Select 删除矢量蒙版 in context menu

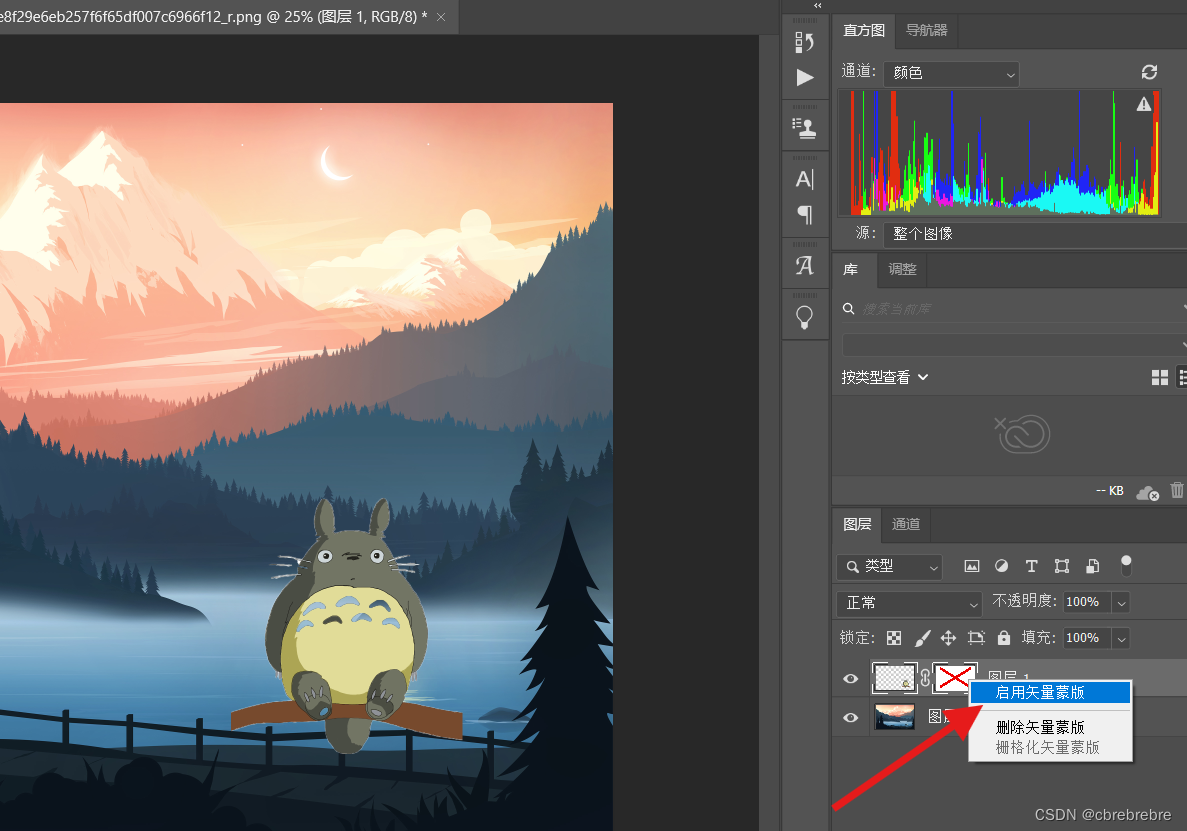click(1050, 727)
